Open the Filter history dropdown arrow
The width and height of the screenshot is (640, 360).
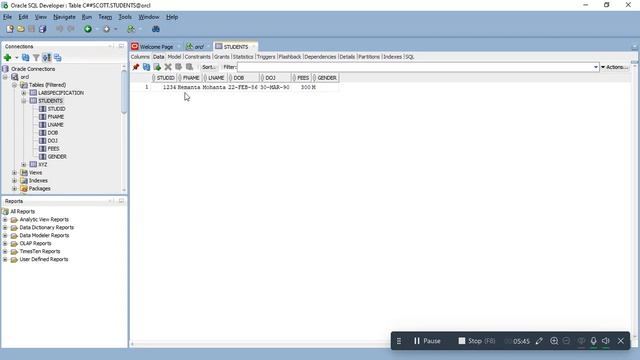[596, 67]
